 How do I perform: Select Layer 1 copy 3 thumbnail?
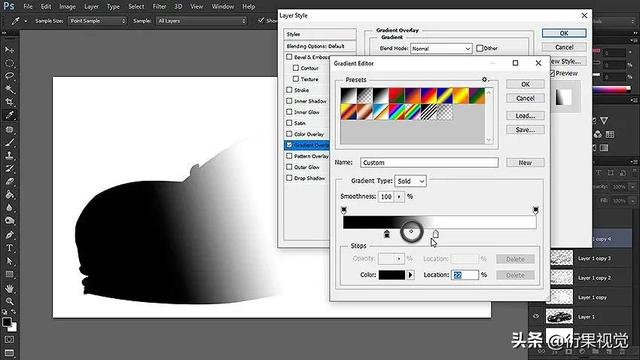[562, 258]
